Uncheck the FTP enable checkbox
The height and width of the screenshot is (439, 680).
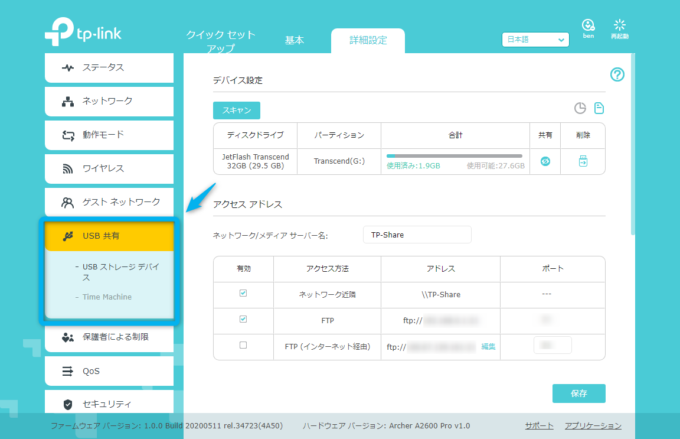243,319
